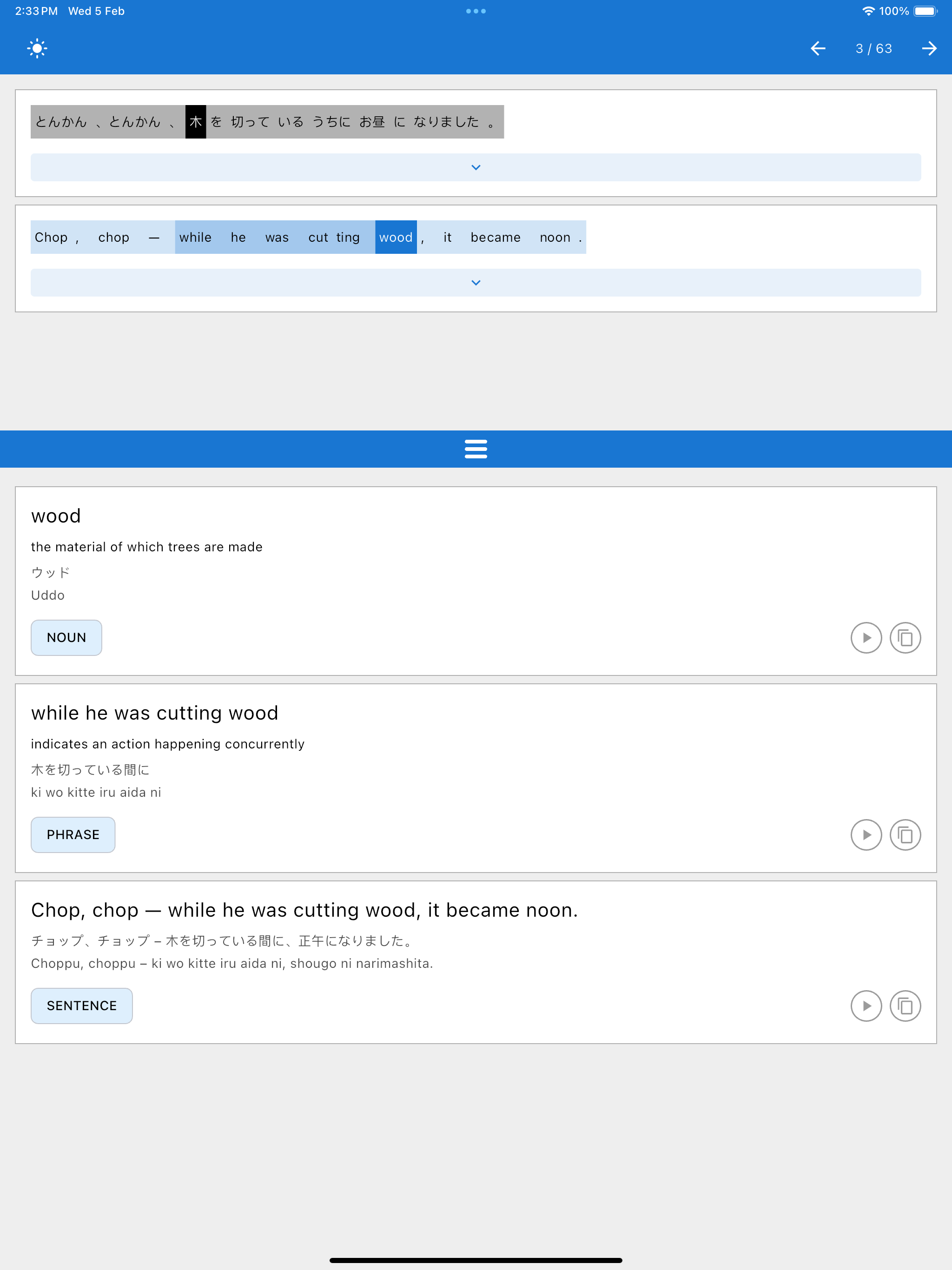Screen dimensions: 952x1270
Task: Select the word 'wood' in English sentence
Action: click(x=396, y=237)
